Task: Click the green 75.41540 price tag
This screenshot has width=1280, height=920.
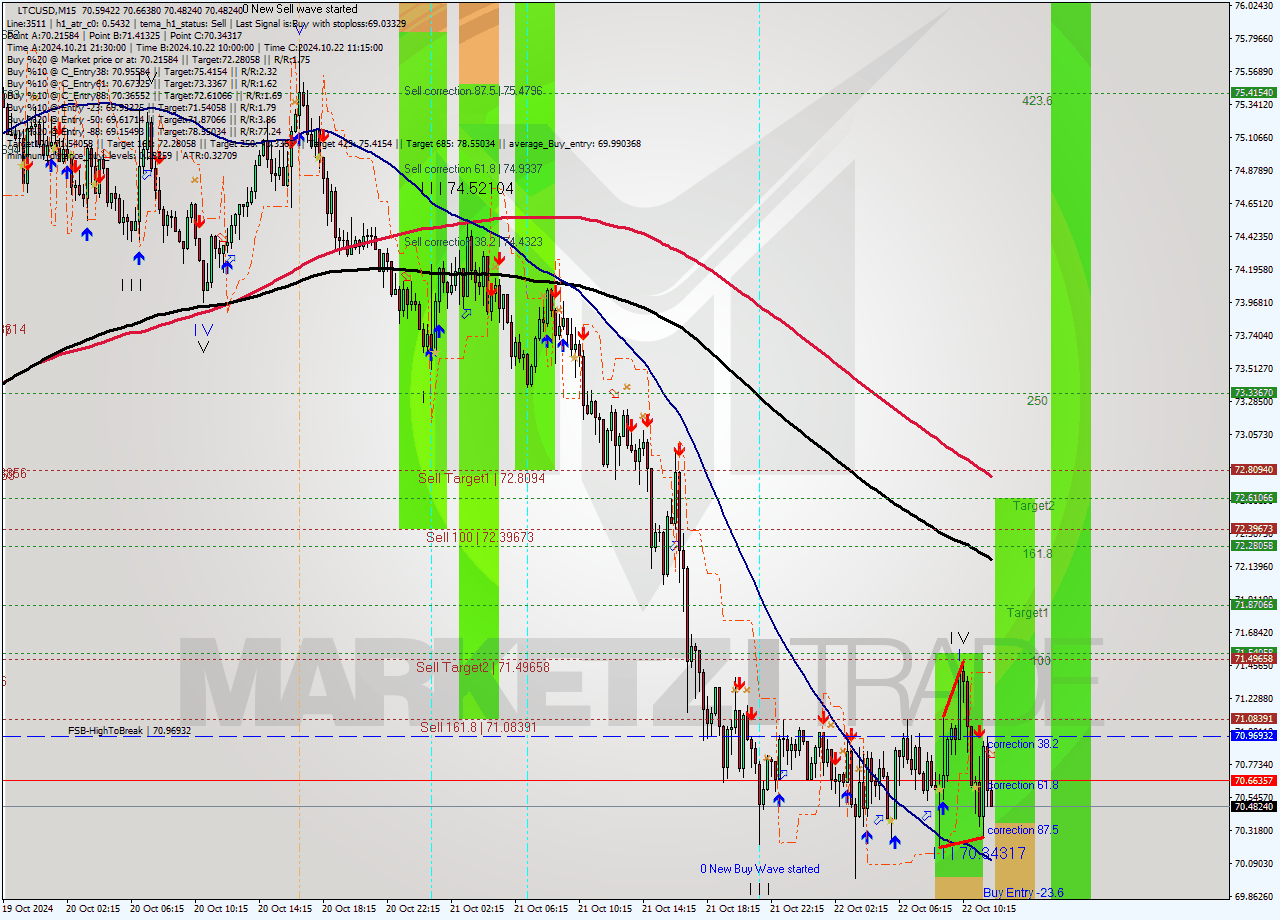Action: point(1254,92)
